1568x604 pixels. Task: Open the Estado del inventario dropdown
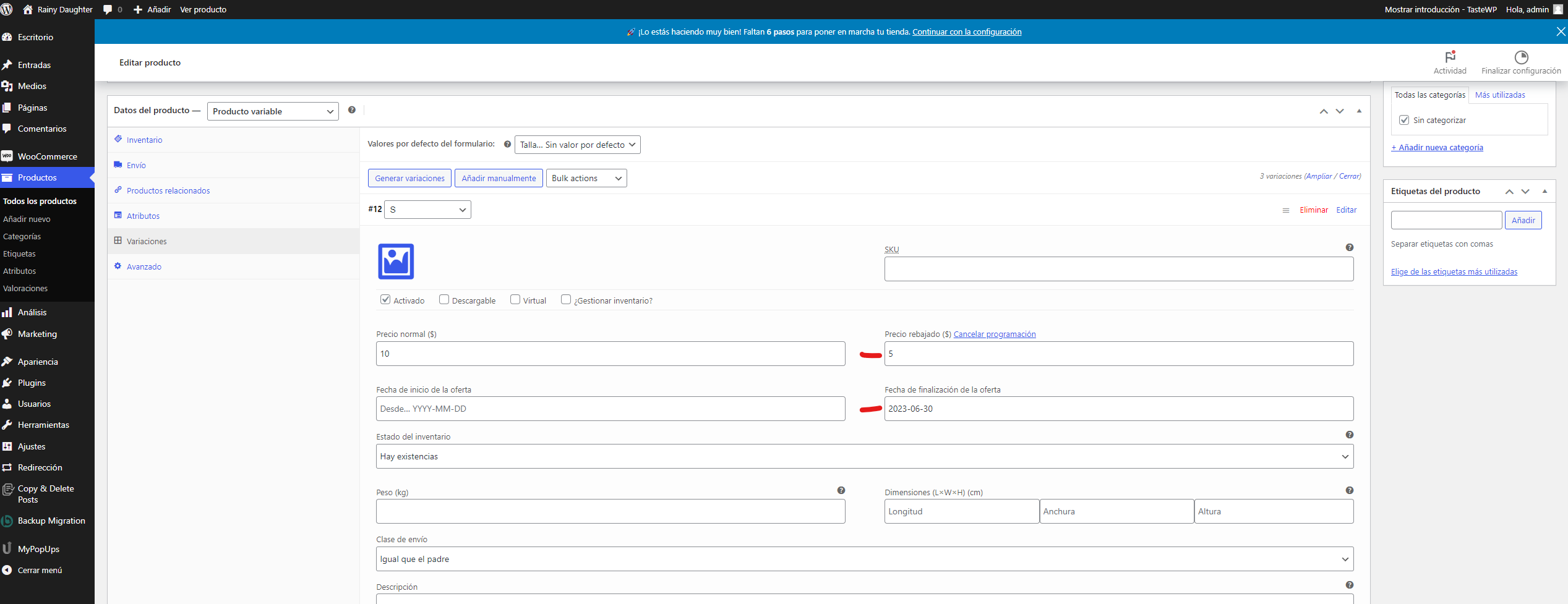tap(864, 456)
